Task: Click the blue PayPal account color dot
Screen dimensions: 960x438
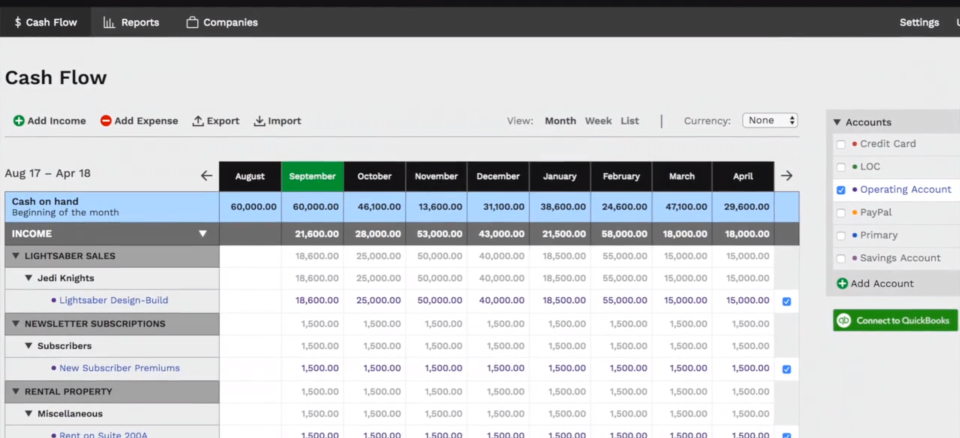Action: tap(855, 213)
